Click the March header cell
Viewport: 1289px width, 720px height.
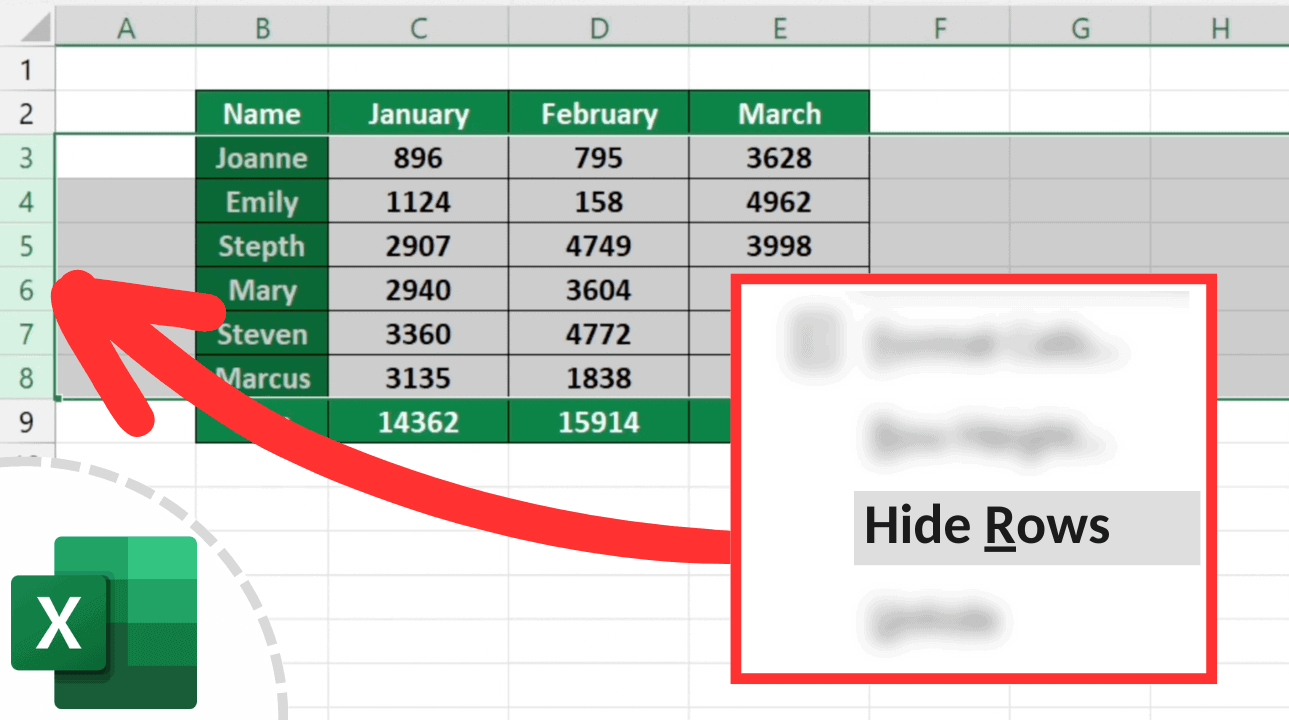pos(779,113)
